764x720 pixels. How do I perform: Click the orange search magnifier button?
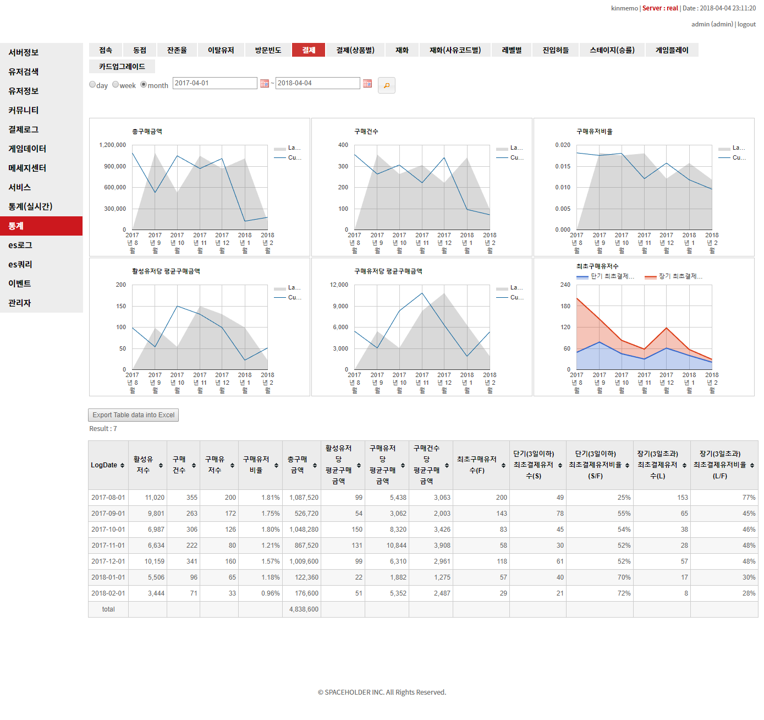[x=387, y=86]
